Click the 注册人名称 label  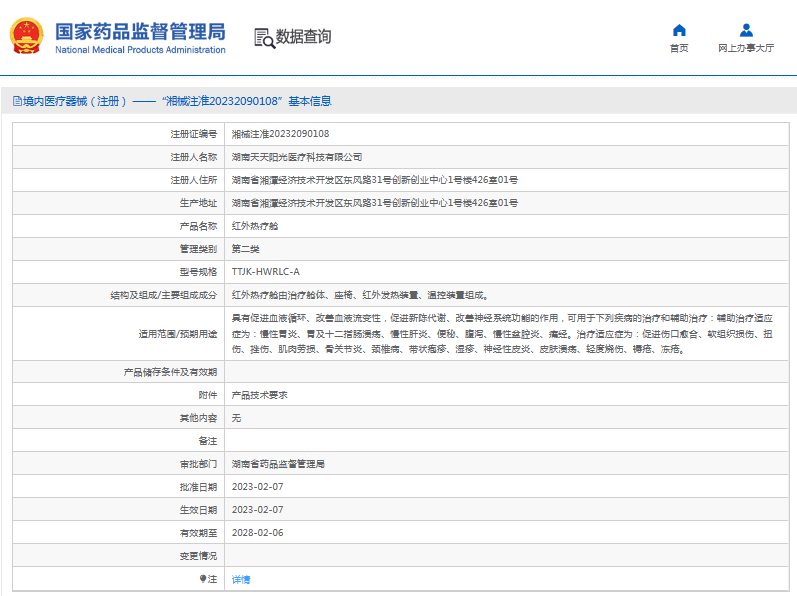pyautogui.click(x=194, y=157)
